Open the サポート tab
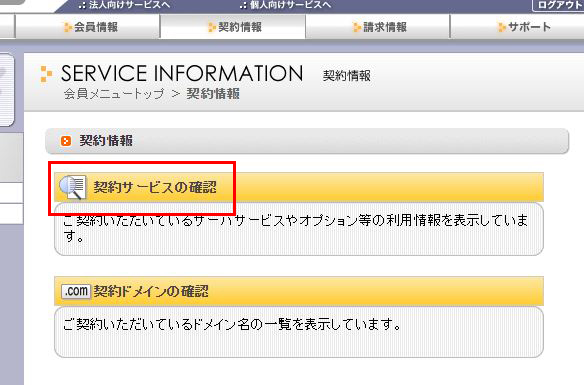The width and height of the screenshot is (584, 385). tap(518, 27)
